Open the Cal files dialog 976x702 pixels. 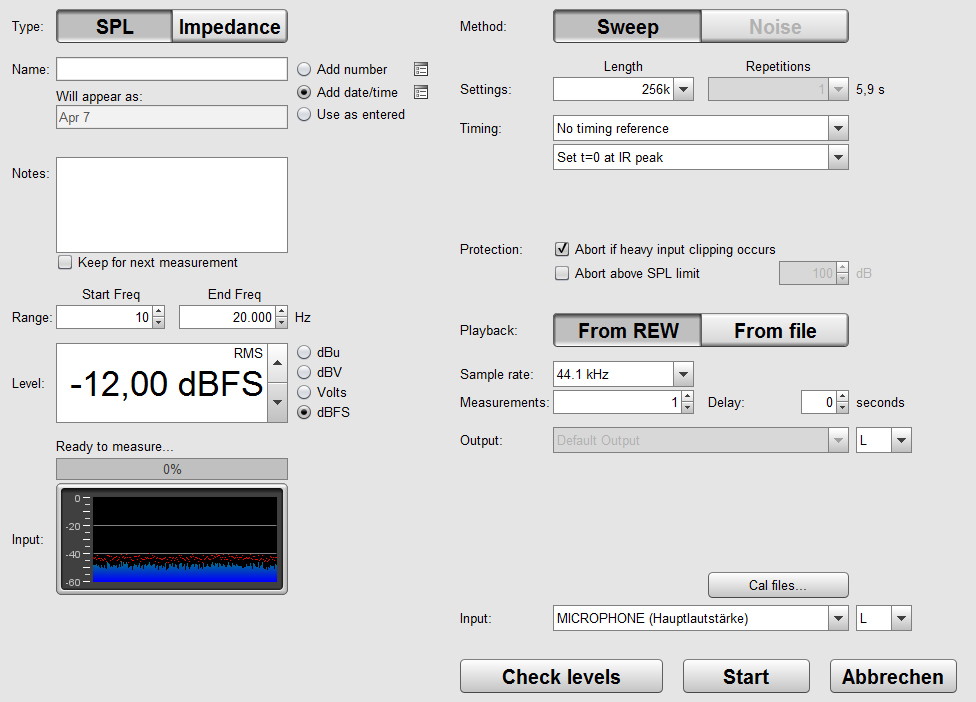[x=778, y=585]
